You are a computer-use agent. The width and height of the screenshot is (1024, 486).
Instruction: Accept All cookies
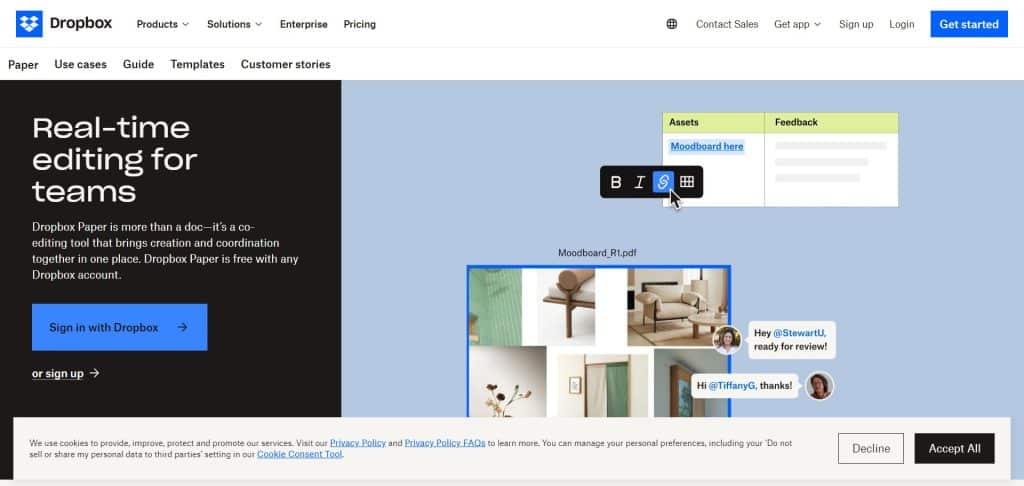[954, 448]
